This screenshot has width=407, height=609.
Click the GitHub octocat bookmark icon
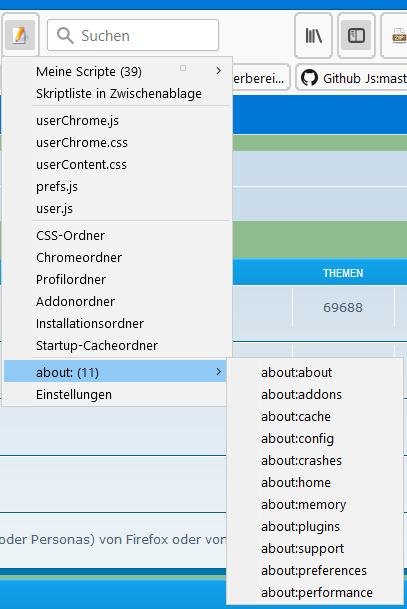click(x=309, y=78)
